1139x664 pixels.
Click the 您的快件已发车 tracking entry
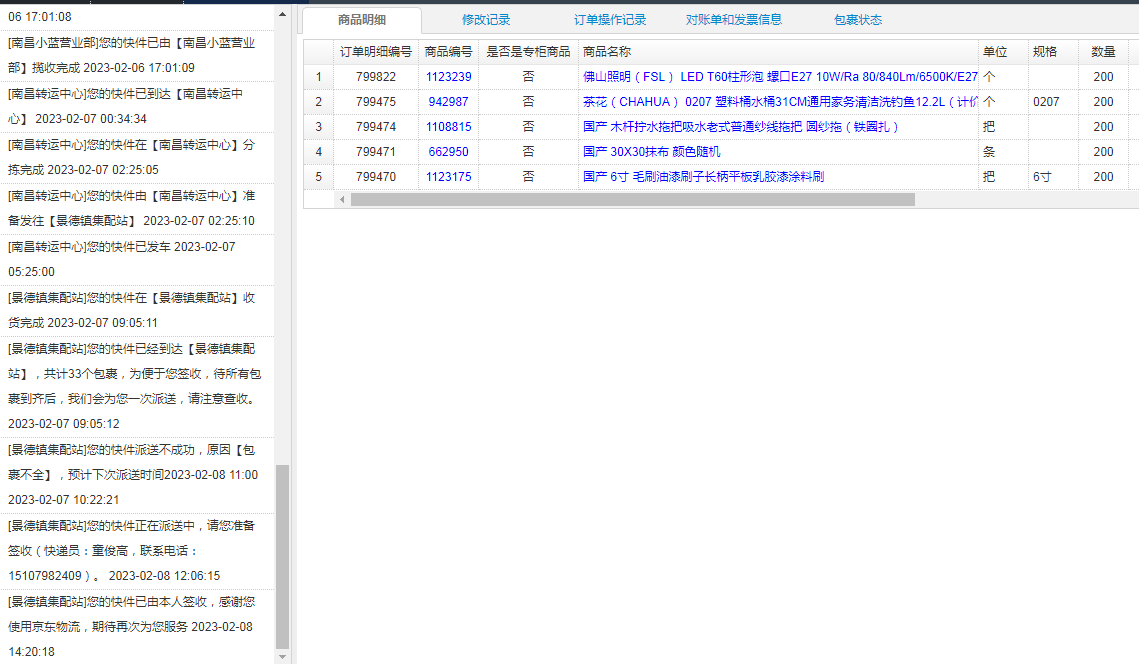point(137,259)
